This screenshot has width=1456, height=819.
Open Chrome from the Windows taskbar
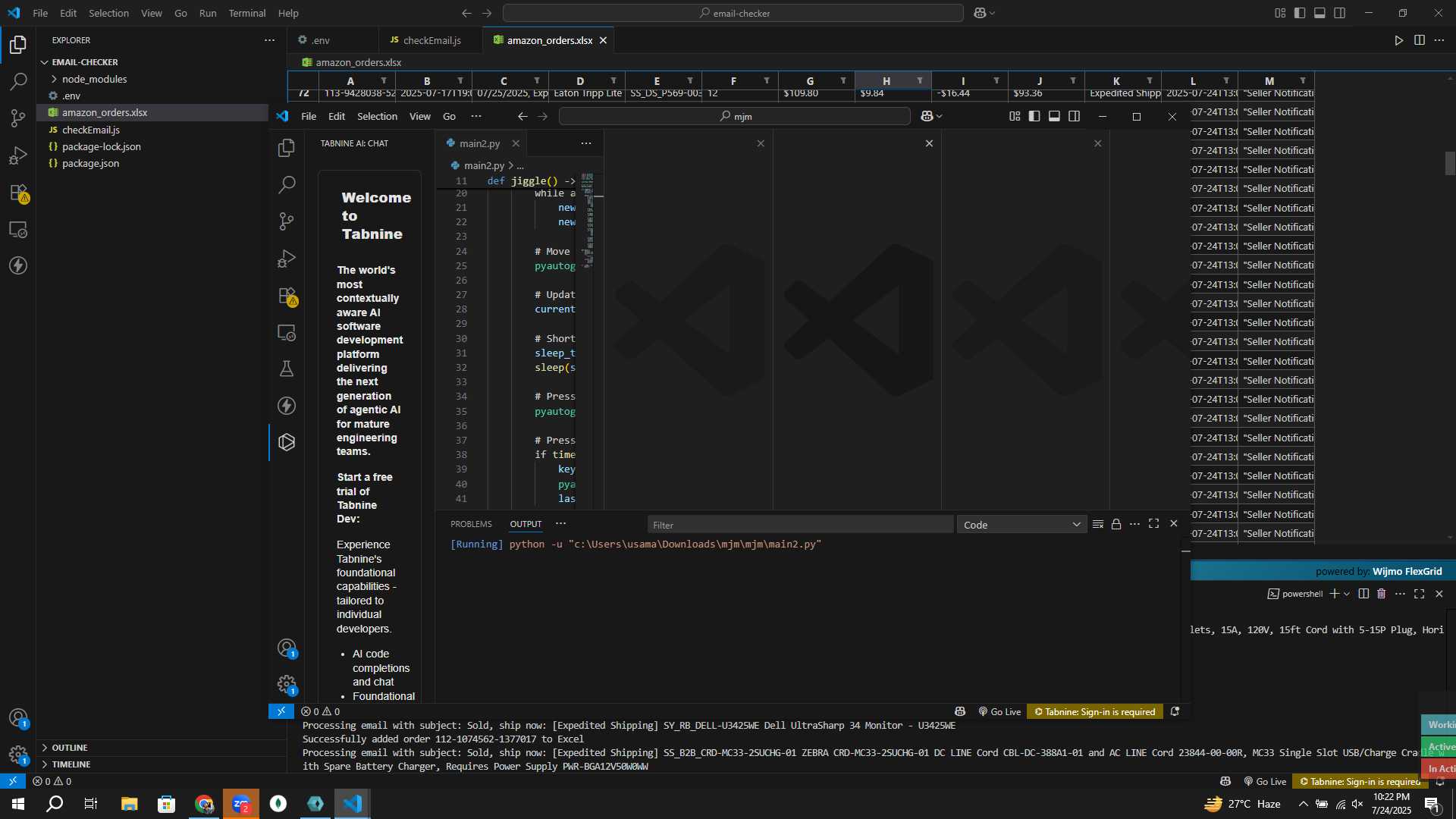pyautogui.click(x=204, y=804)
